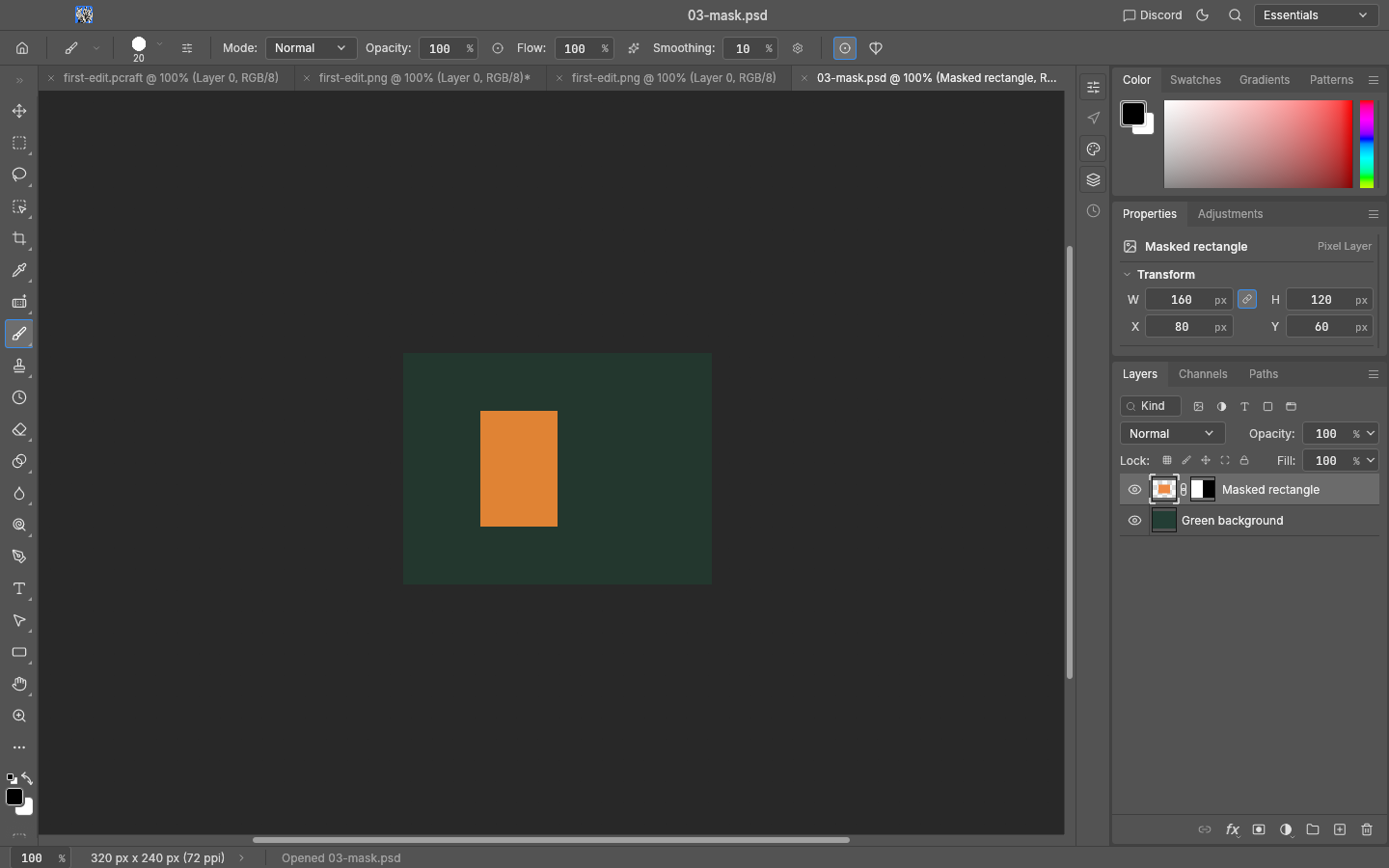Screen dimensions: 1389x868
Task: Toggle dark mode moon icon
Action: tap(1203, 15)
